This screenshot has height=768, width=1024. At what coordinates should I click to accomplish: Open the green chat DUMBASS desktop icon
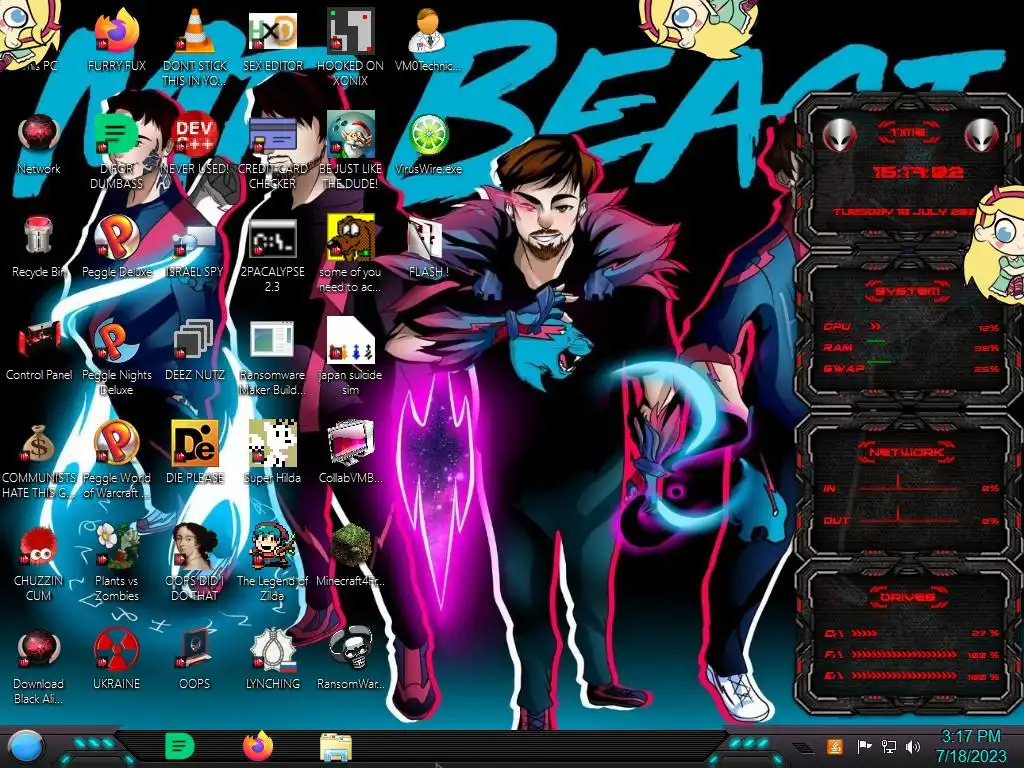coord(116,135)
